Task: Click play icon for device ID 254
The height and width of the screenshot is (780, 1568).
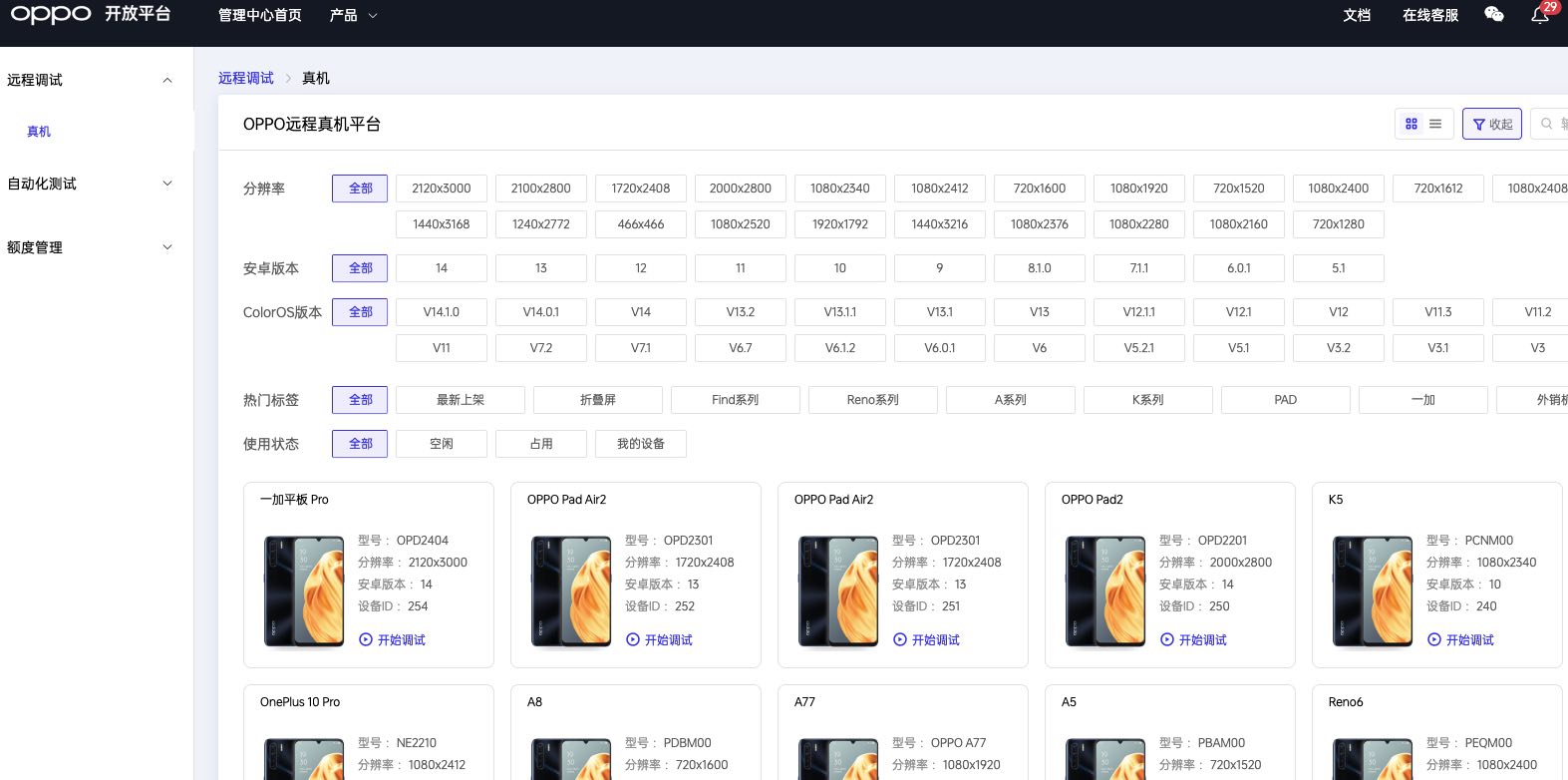Action: (x=366, y=639)
